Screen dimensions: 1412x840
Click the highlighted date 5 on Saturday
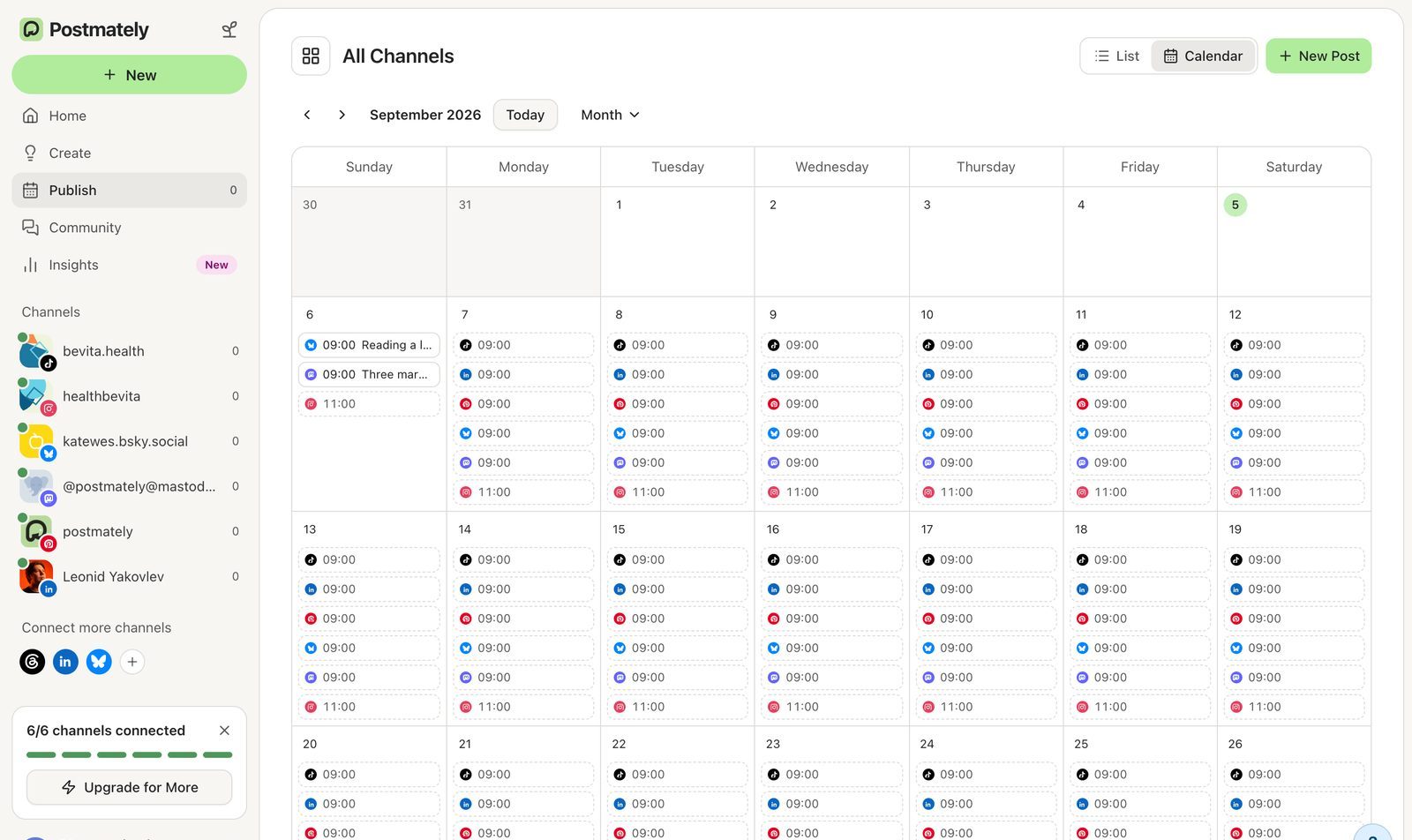pyautogui.click(x=1235, y=205)
